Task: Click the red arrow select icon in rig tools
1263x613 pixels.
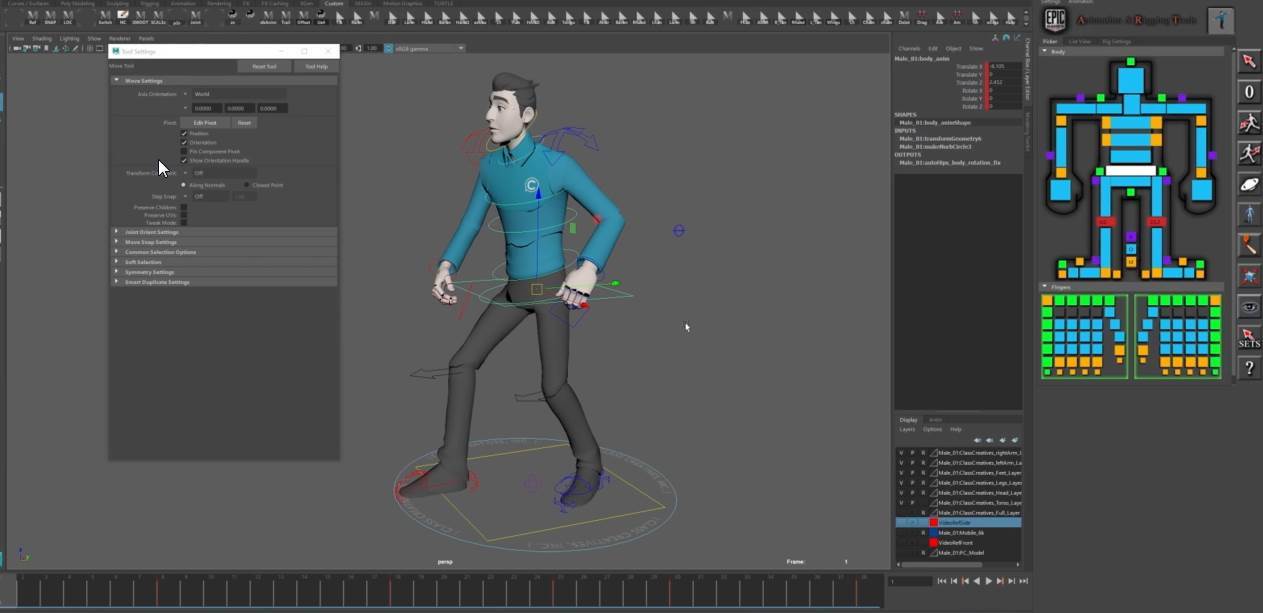Action: pos(1249,62)
